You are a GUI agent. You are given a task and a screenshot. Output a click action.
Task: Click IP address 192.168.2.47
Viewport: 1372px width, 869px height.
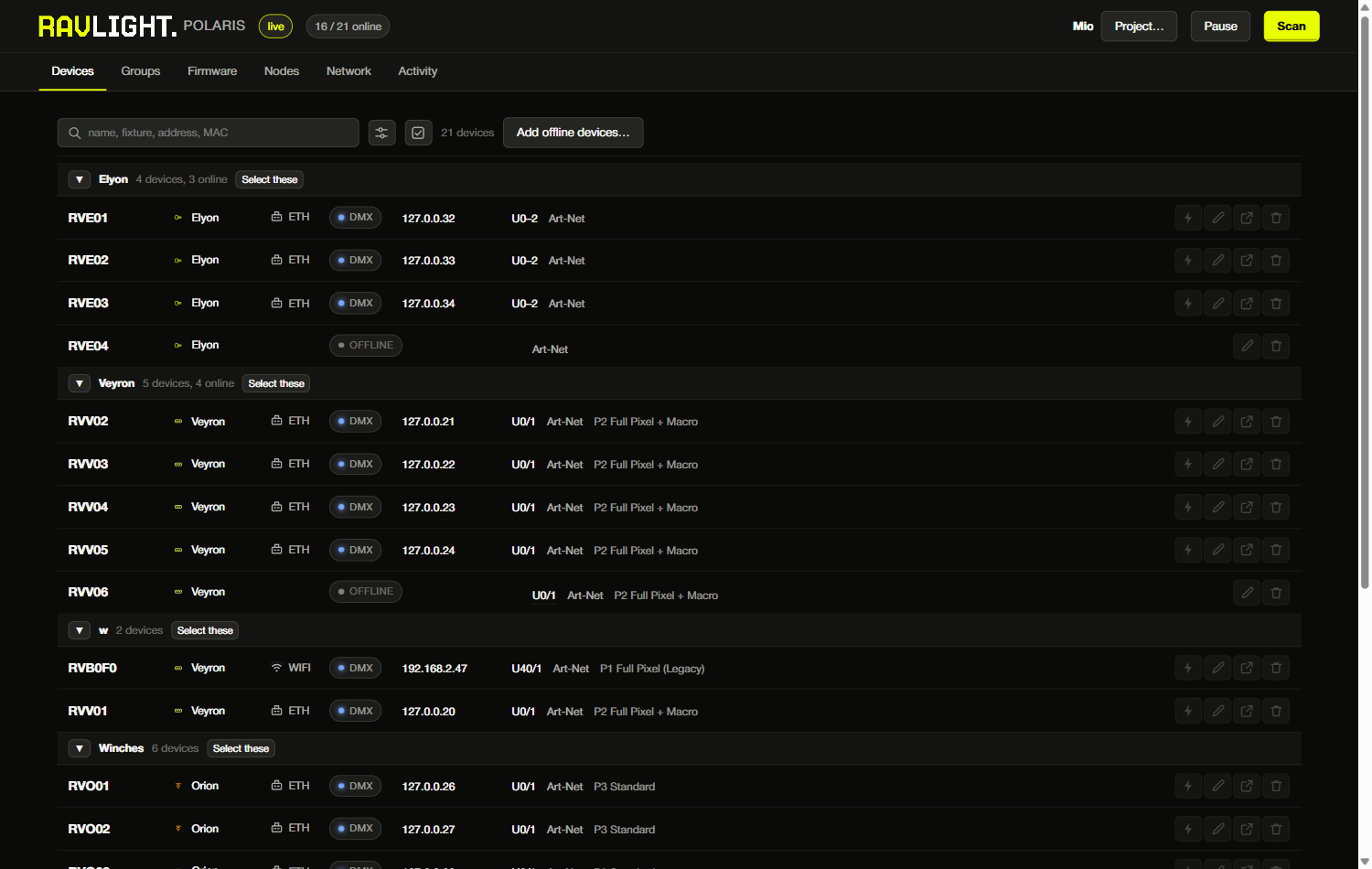click(434, 669)
